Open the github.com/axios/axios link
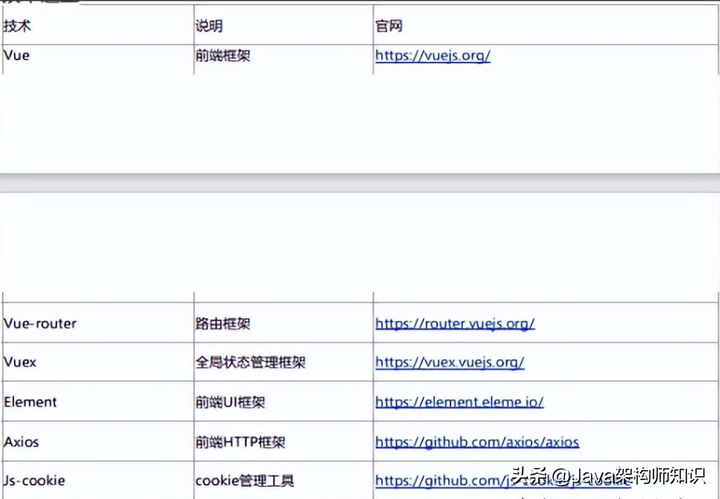 coord(477,442)
